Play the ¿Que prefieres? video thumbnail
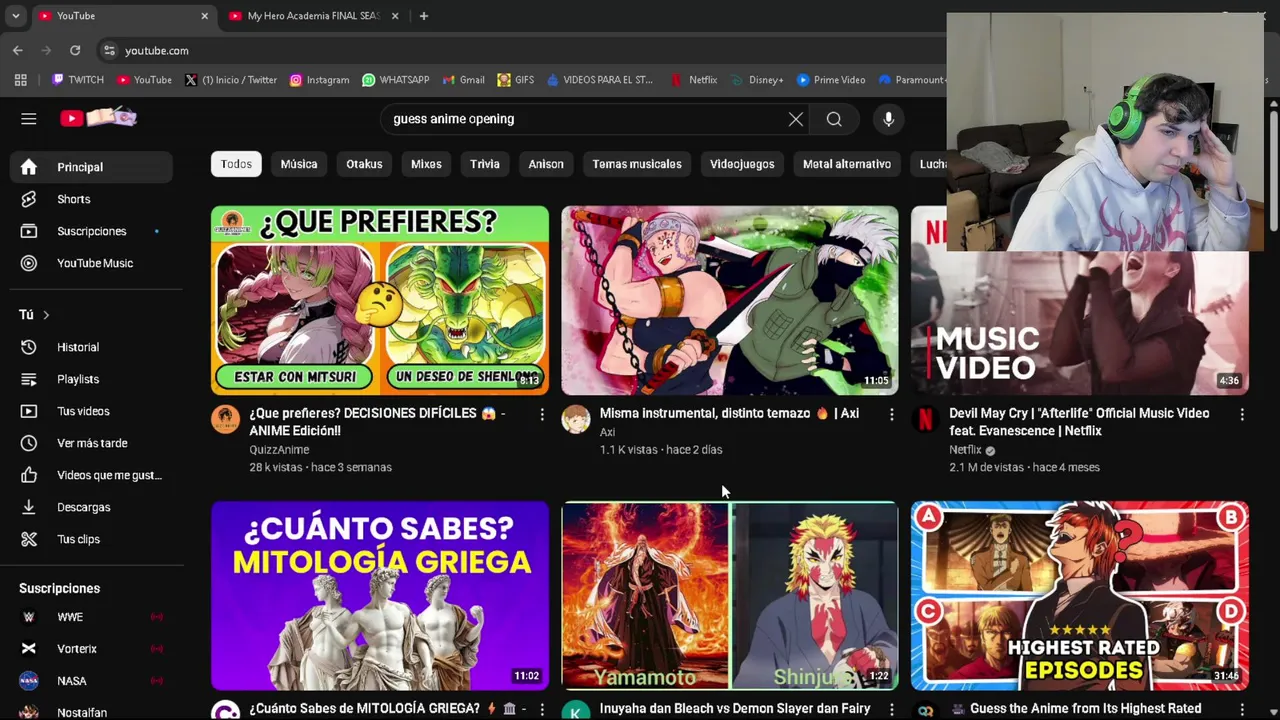The image size is (1280, 720). [380, 300]
